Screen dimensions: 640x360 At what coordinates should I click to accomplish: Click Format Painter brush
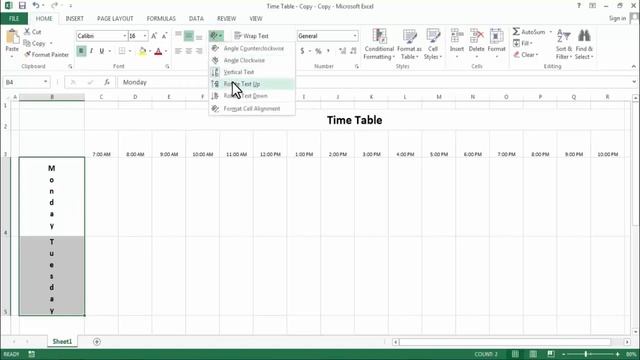[x=47, y=55]
